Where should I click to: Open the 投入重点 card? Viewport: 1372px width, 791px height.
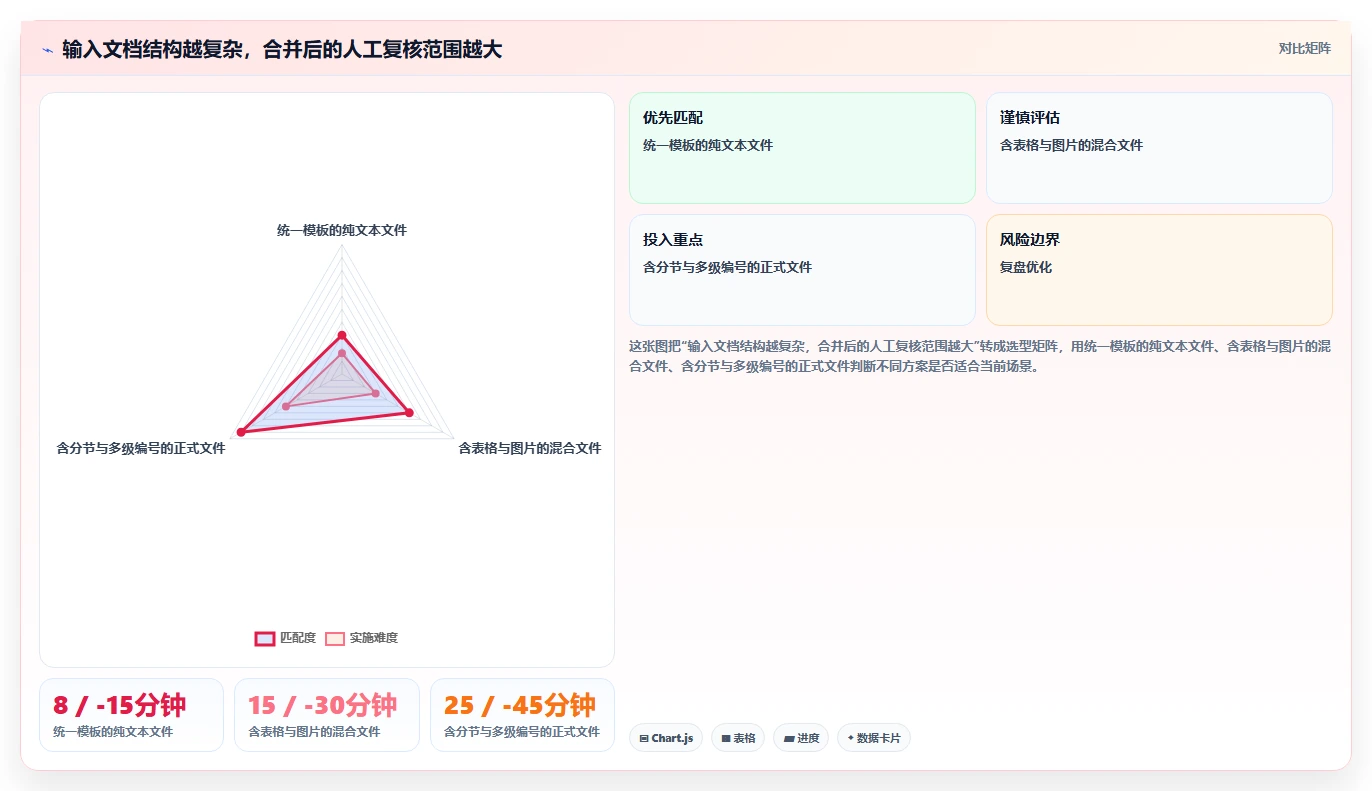(802, 270)
